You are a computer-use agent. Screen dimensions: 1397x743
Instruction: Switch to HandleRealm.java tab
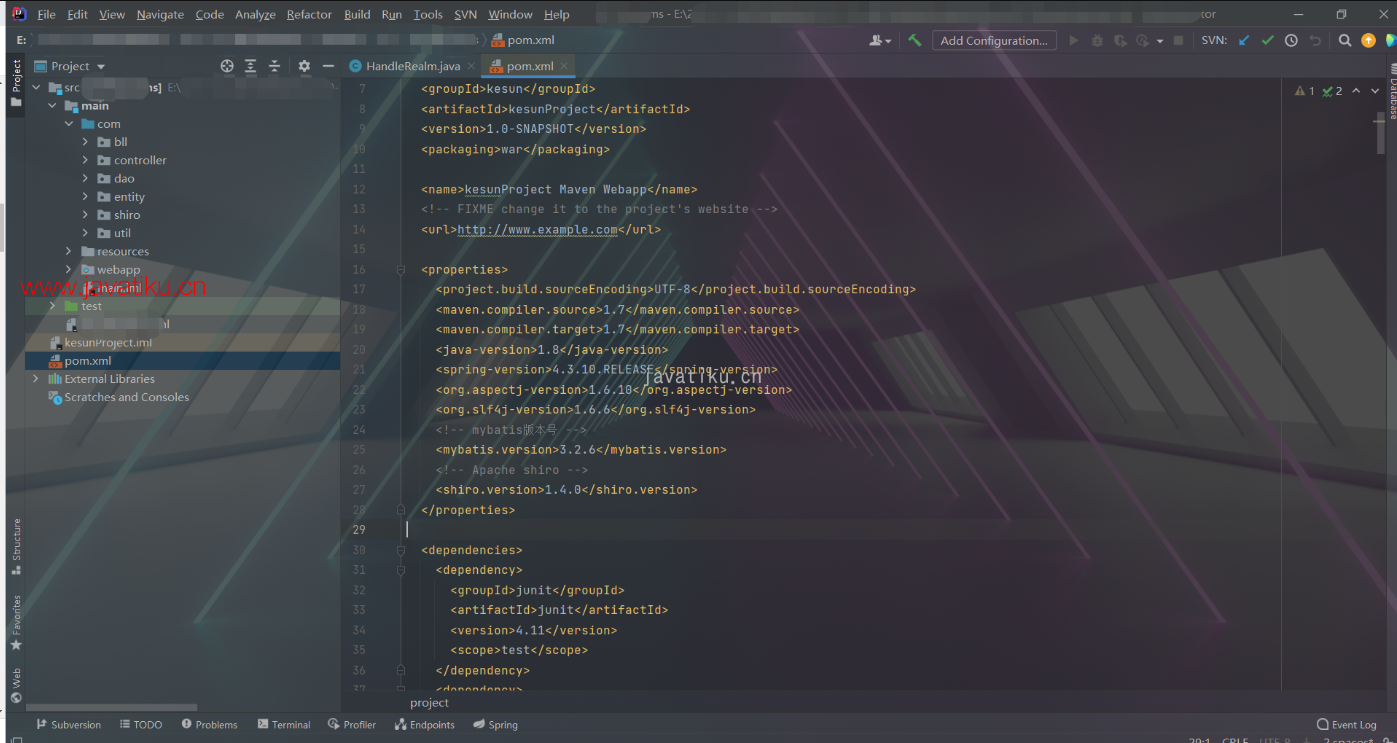click(413, 66)
